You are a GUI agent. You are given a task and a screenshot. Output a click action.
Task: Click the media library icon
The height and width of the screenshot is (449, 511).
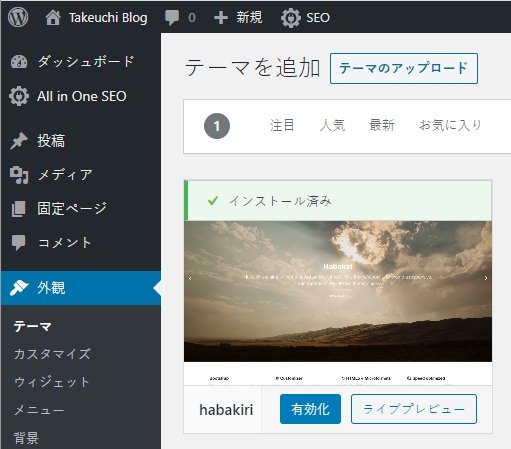(19, 175)
